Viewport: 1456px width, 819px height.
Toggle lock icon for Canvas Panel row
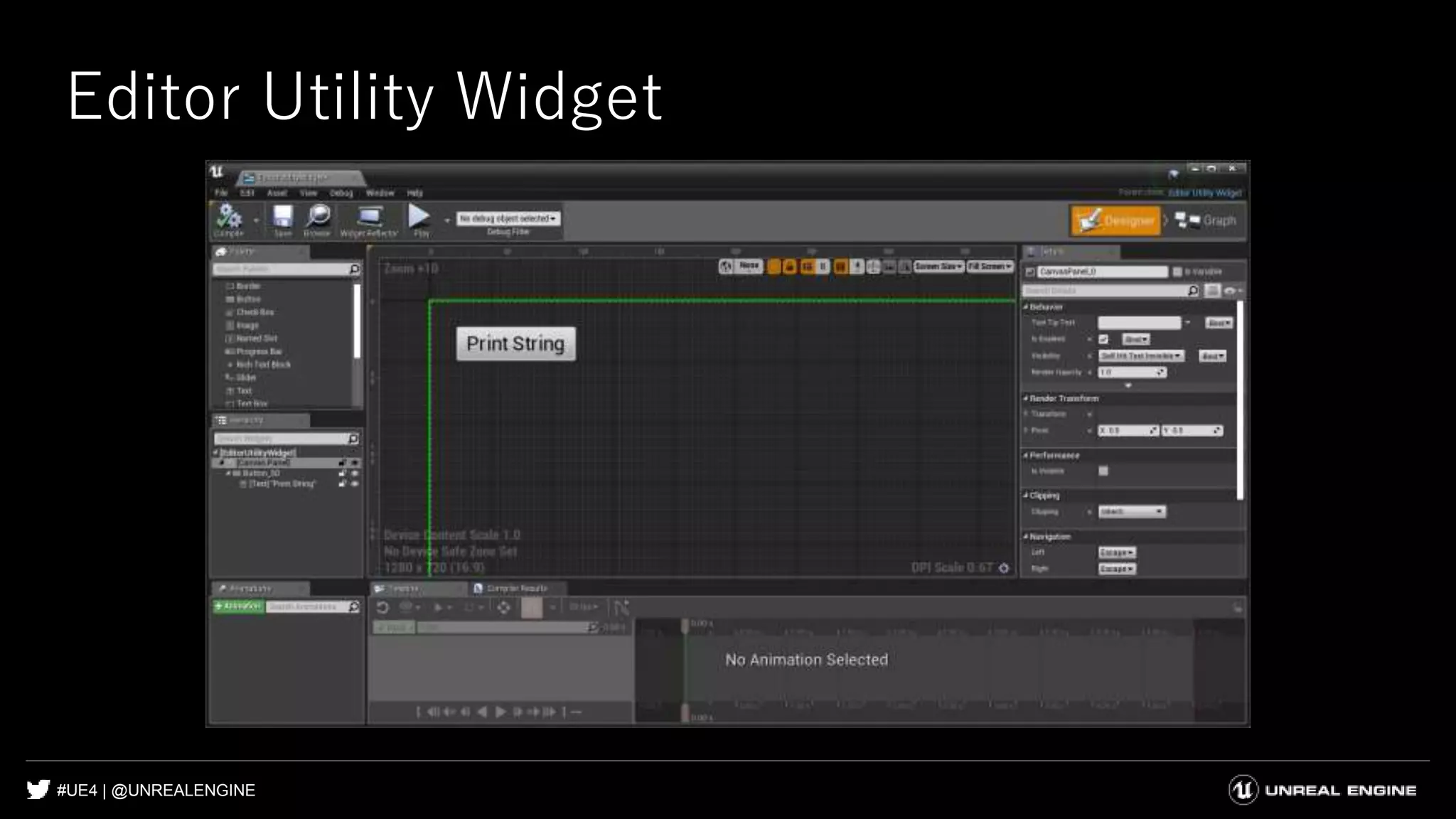click(343, 463)
